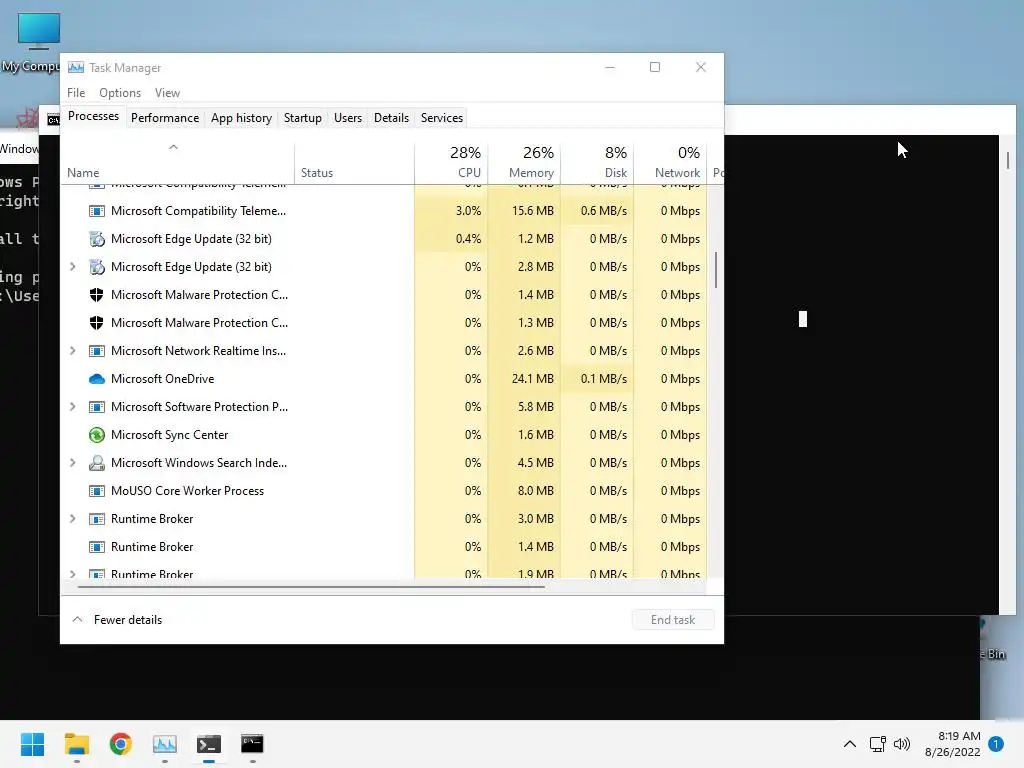The width and height of the screenshot is (1024, 768).
Task: Click the Microsoft Software Protection Platform icon
Action: 97,407
